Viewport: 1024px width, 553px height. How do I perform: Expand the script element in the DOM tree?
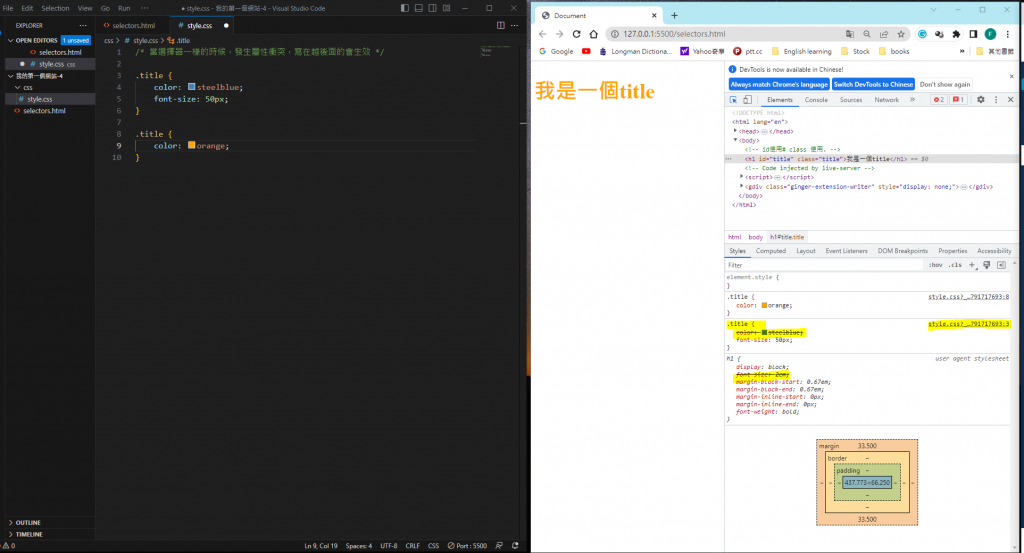tap(741, 177)
